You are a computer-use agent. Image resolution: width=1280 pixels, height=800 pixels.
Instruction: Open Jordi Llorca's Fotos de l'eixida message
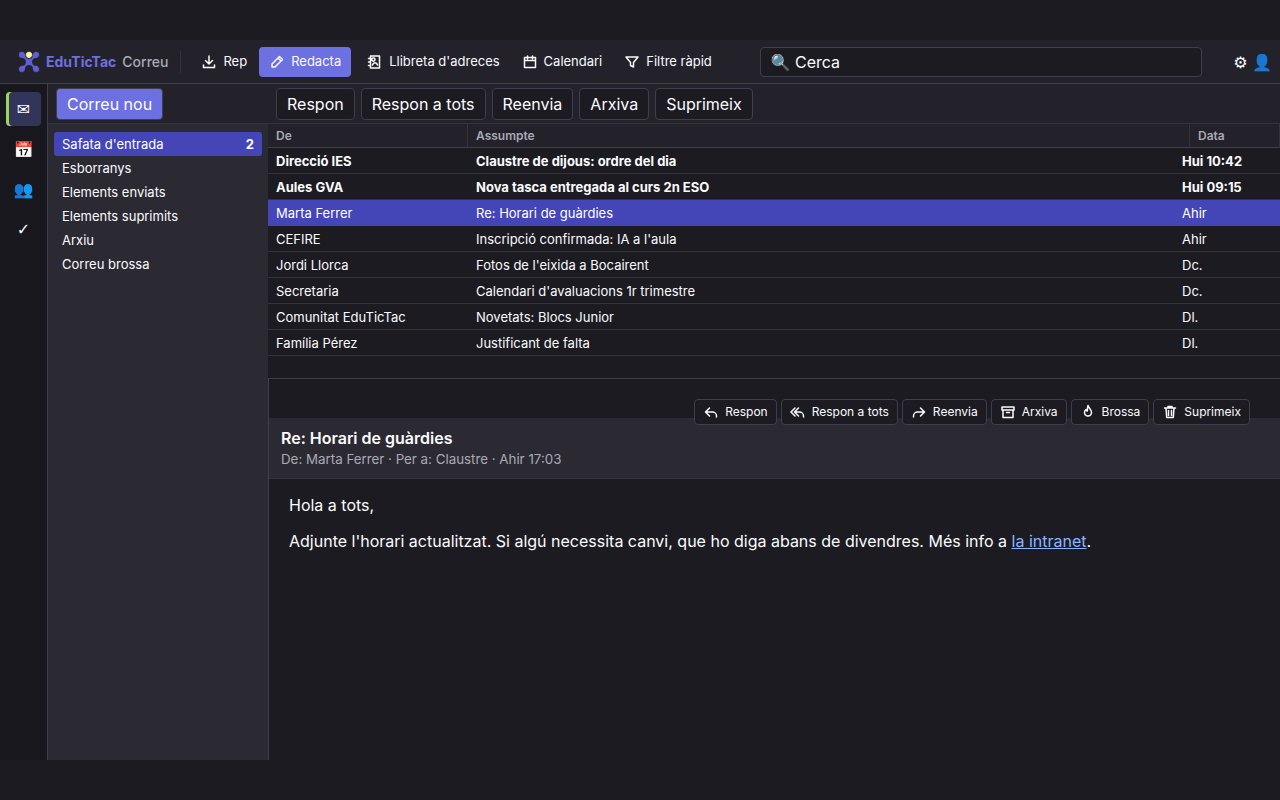[x=774, y=265]
